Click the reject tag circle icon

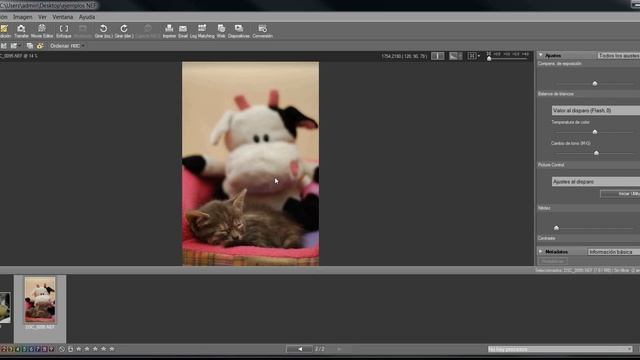[x=62, y=349]
